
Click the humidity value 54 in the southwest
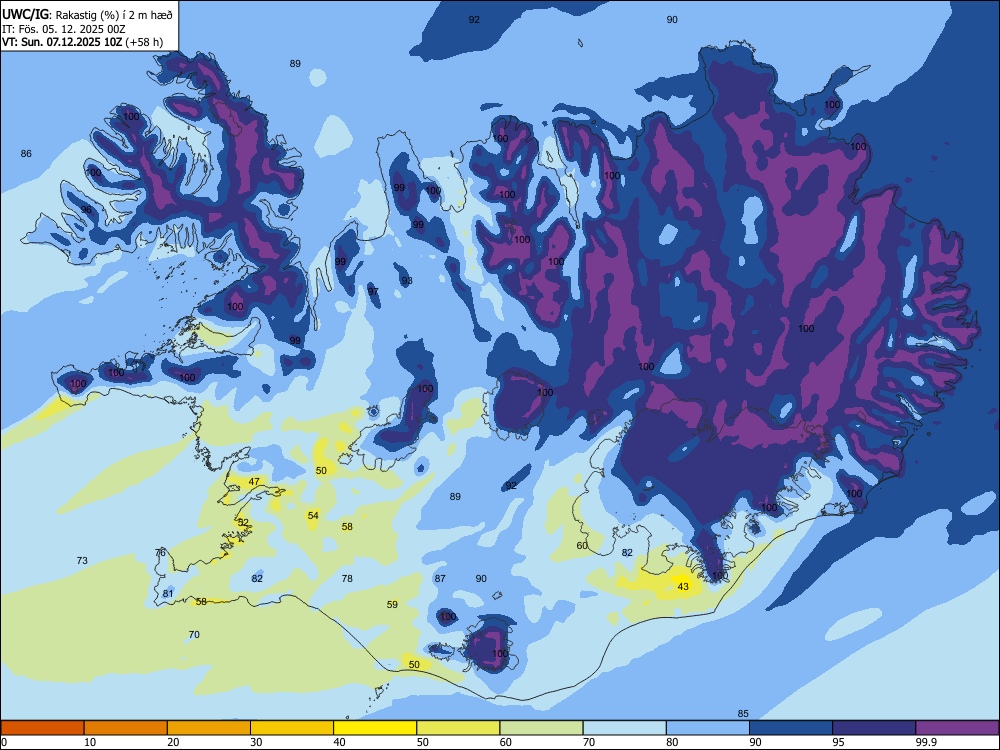[x=313, y=515]
